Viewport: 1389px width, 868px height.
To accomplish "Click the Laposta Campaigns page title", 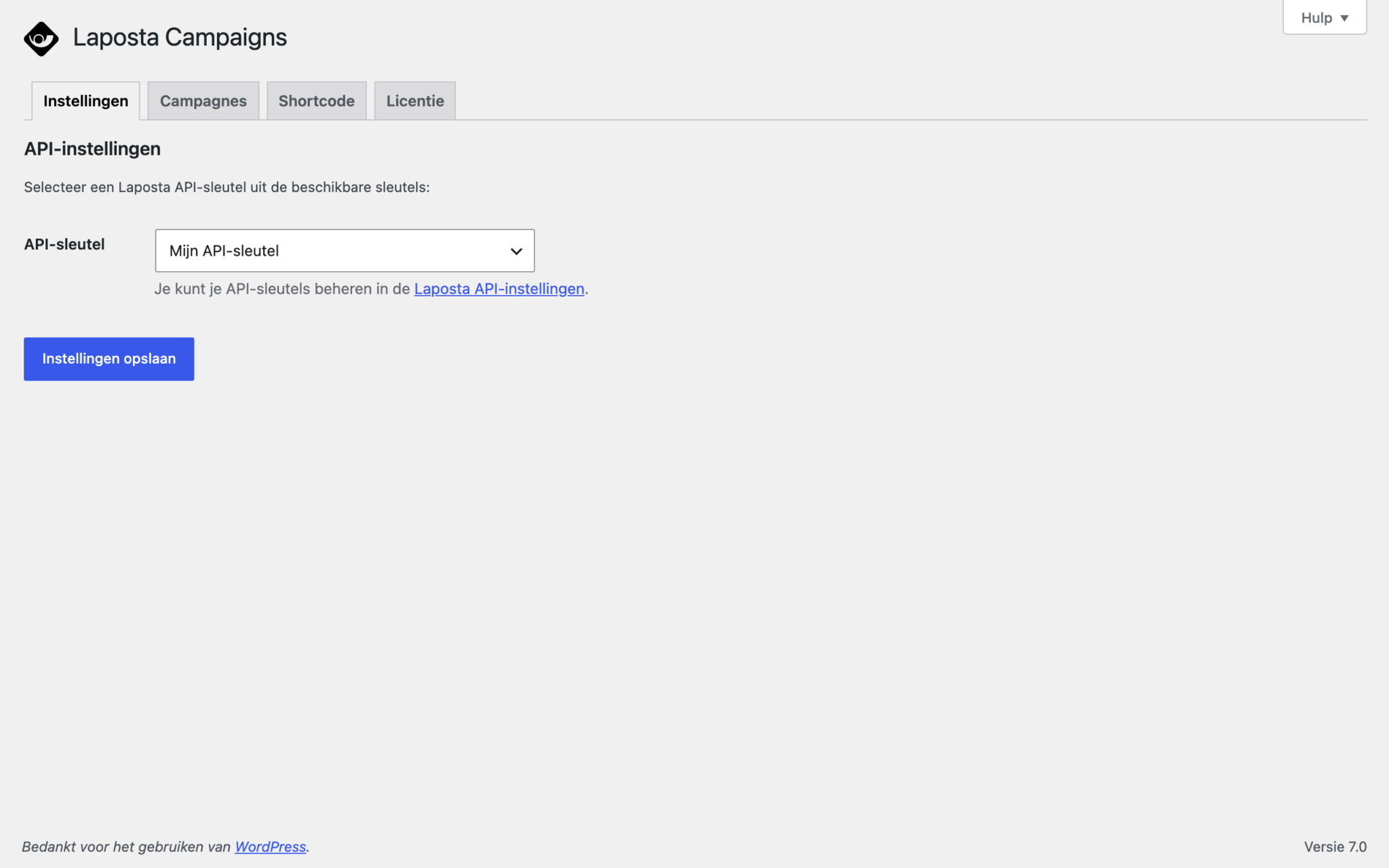I will 180,37.
